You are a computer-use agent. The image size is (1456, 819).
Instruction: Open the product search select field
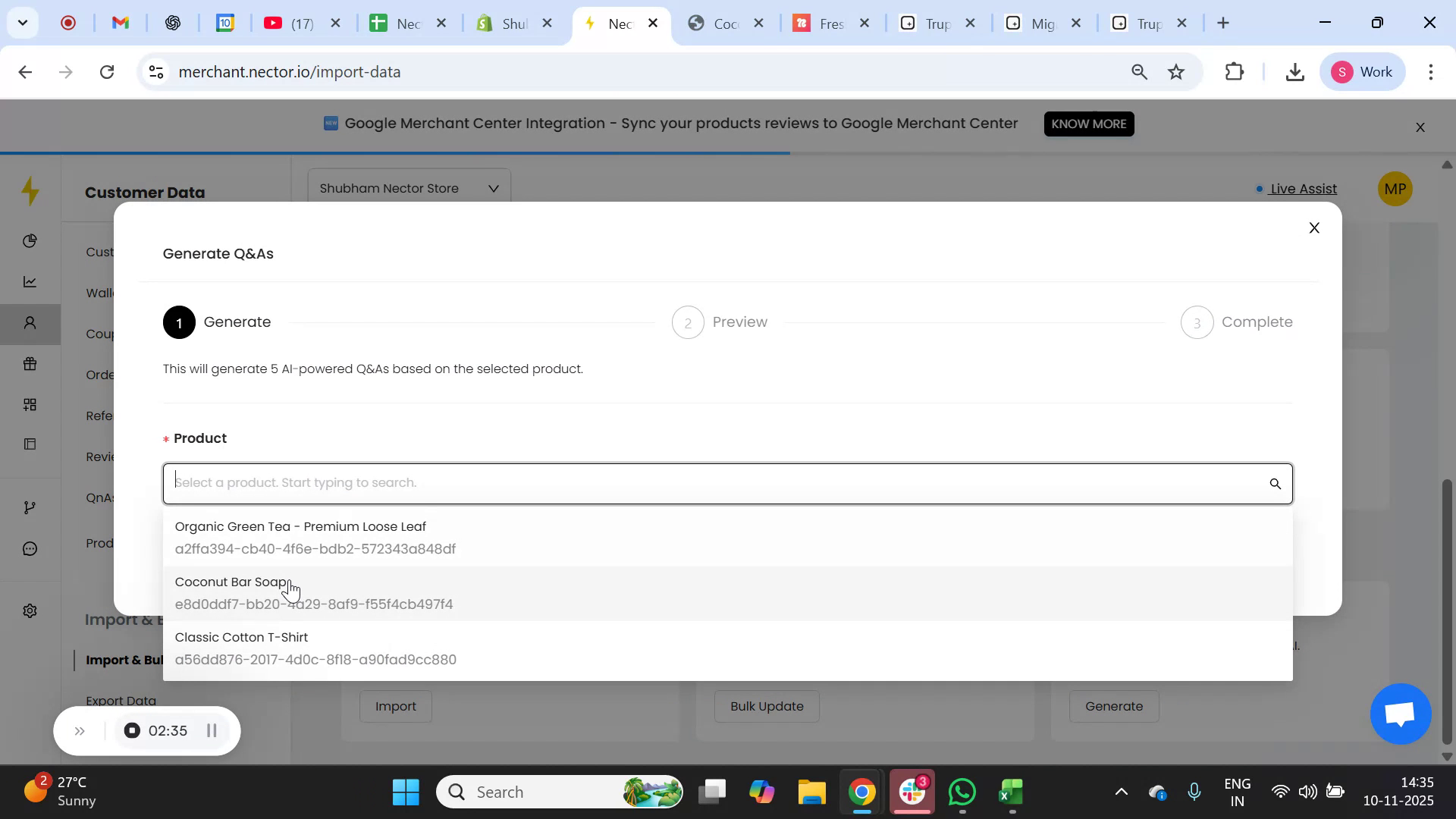pyautogui.click(x=682, y=483)
